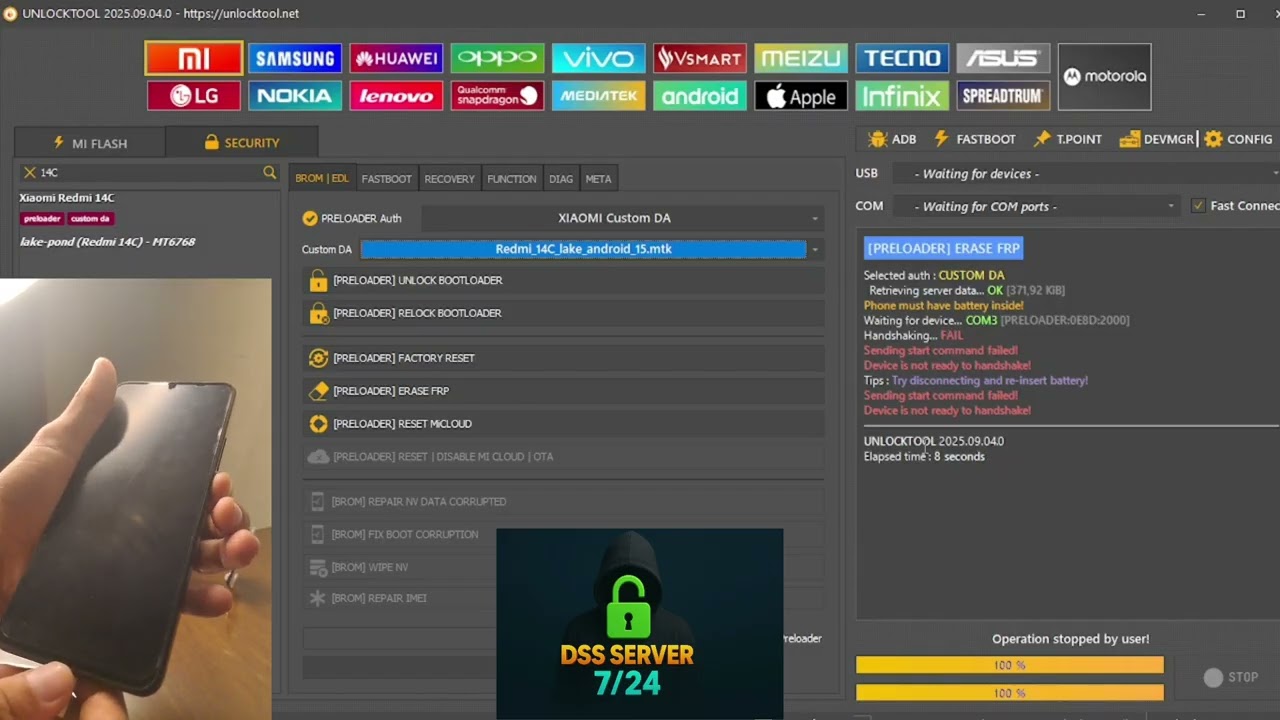Image resolution: width=1280 pixels, height=720 pixels.
Task: Select the Nokia brand icon
Action: pos(295,96)
